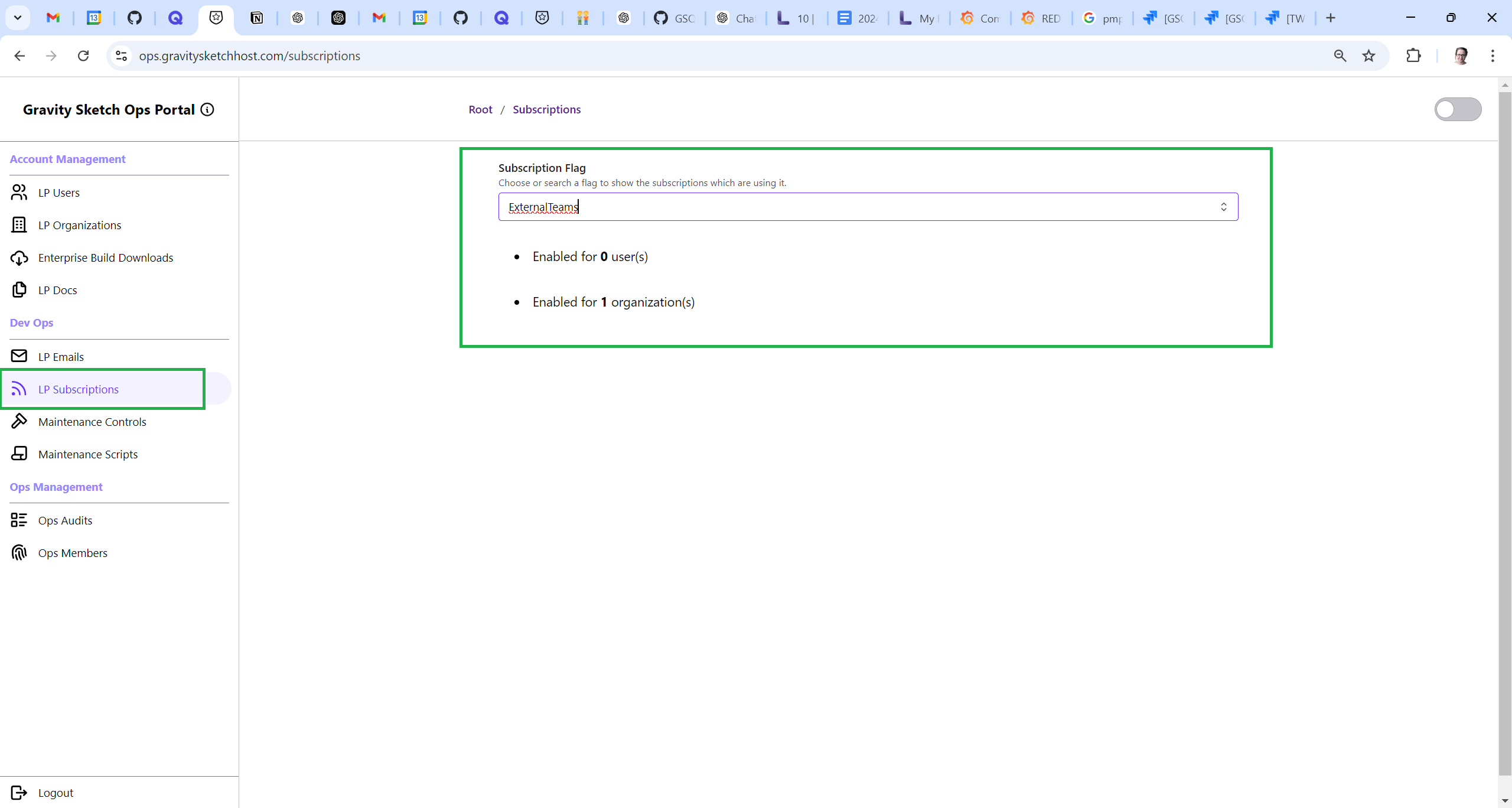Open a new browser tab with plus
This screenshot has width=1512, height=808.
(1331, 18)
